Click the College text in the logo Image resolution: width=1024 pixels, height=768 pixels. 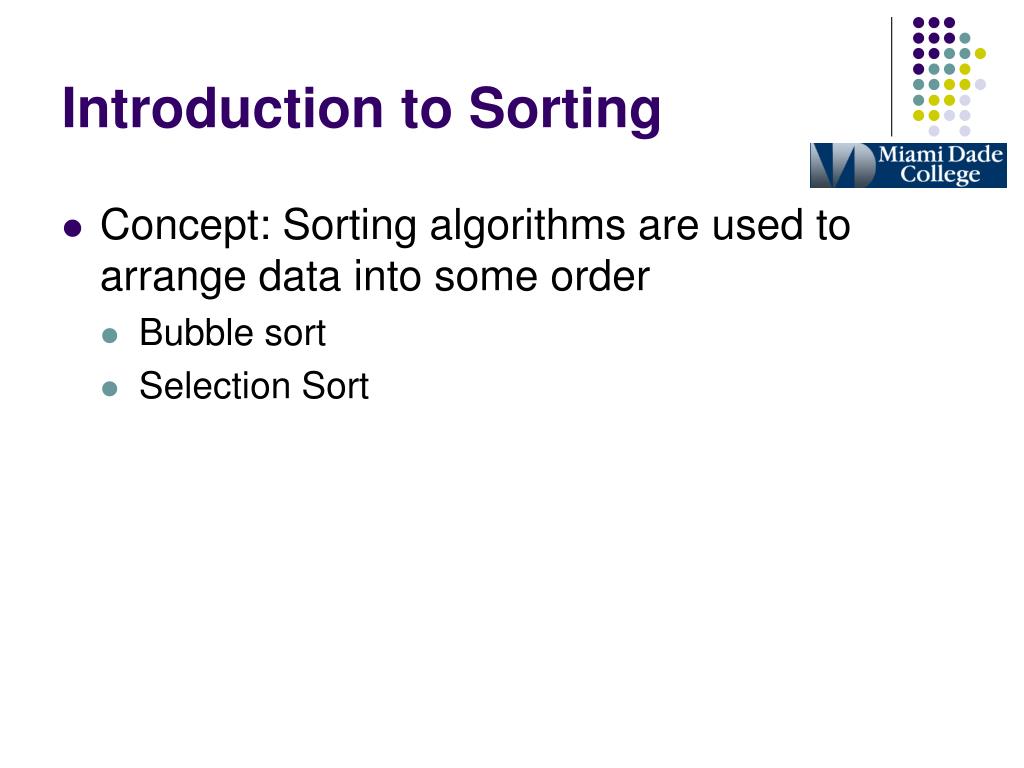[x=940, y=174]
